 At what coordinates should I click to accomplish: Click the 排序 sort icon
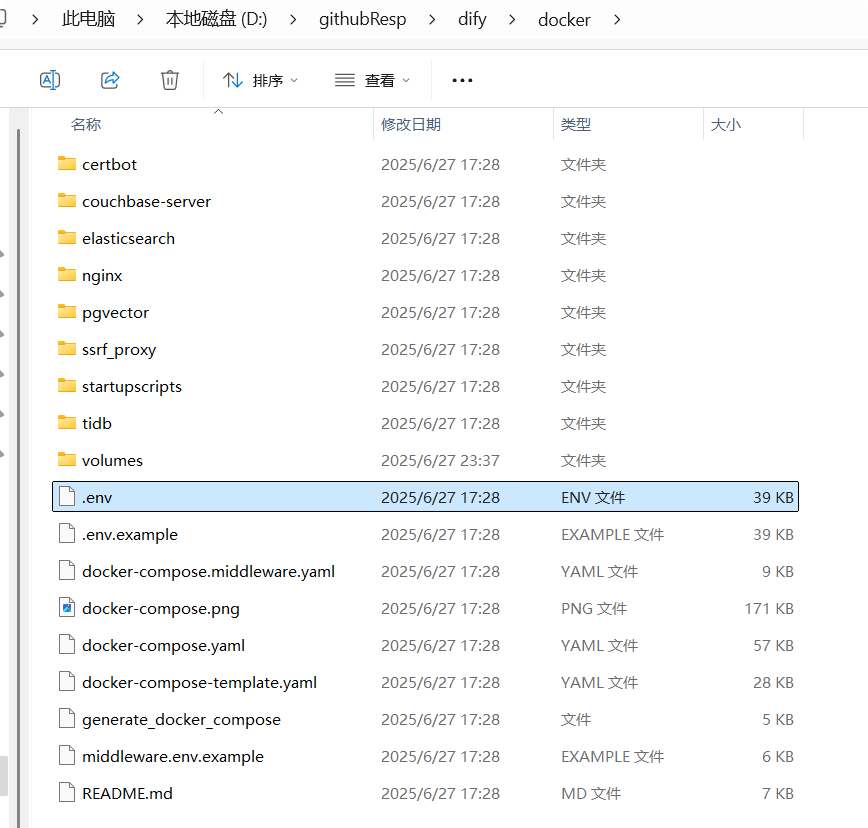point(232,80)
